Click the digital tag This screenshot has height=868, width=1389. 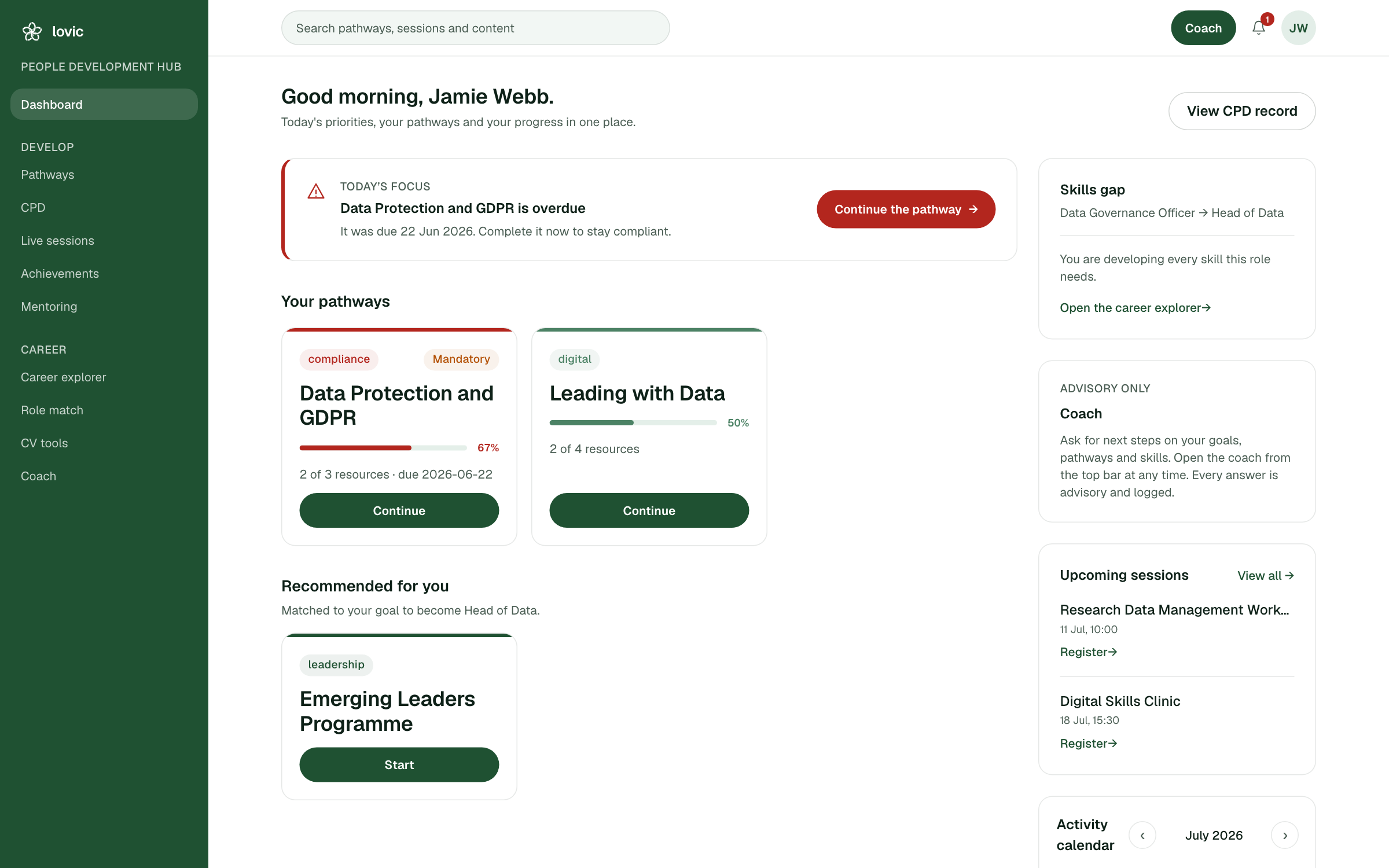point(574,359)
